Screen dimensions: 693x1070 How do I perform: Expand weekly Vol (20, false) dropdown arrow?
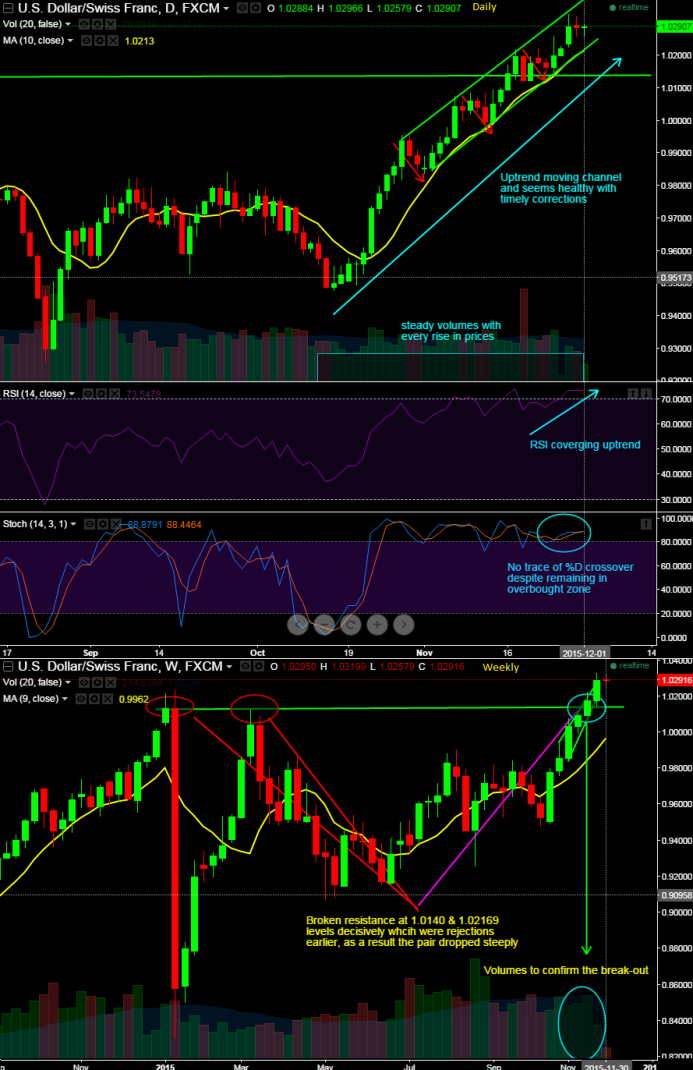[x=68, y=682]
